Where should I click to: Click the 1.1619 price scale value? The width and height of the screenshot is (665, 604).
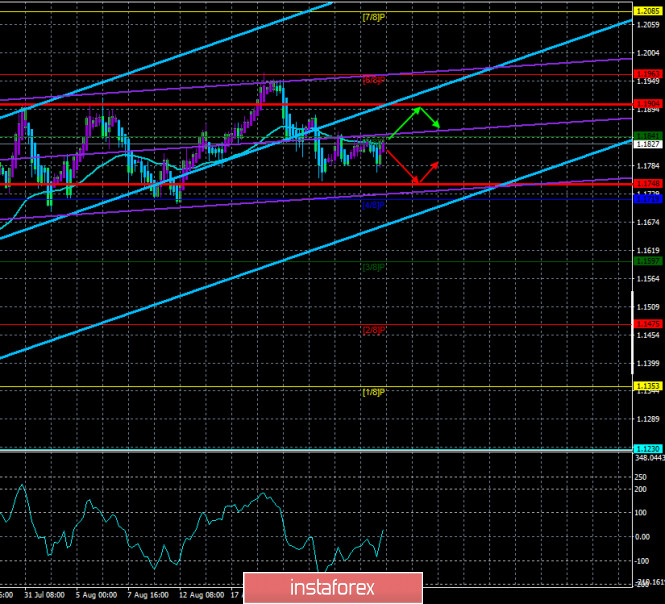(648, 251)
